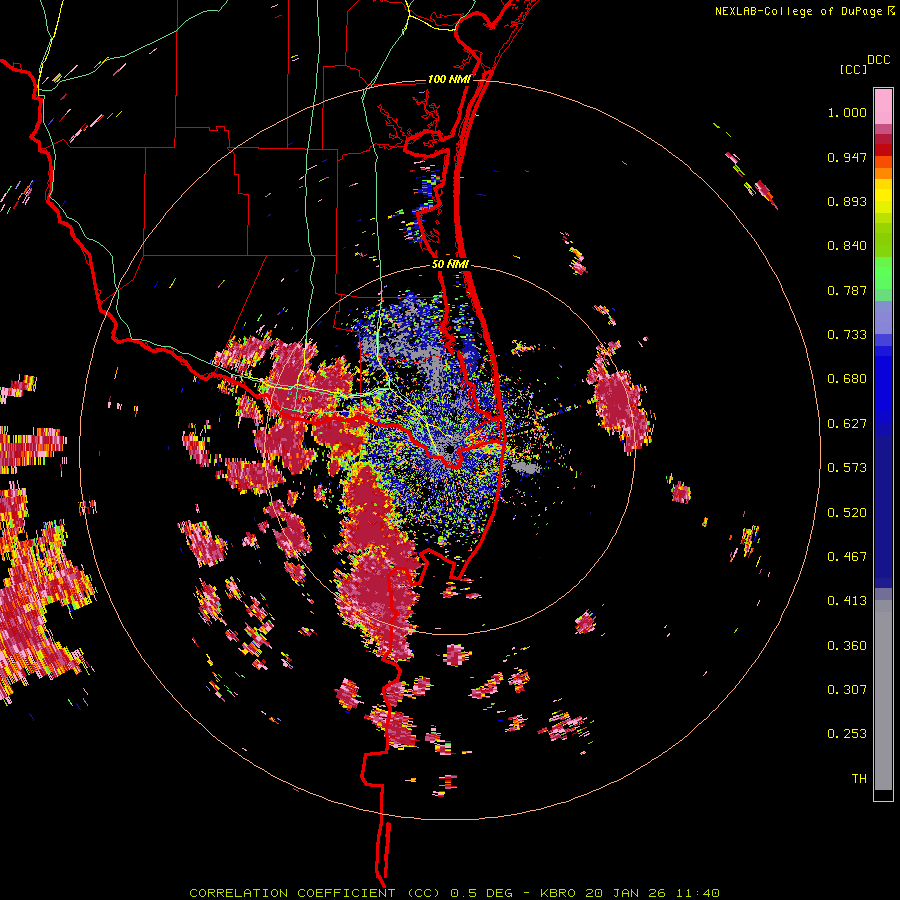Select the 0.733 scale value
Screen dimensions: 900x900
tap(847, 335)
